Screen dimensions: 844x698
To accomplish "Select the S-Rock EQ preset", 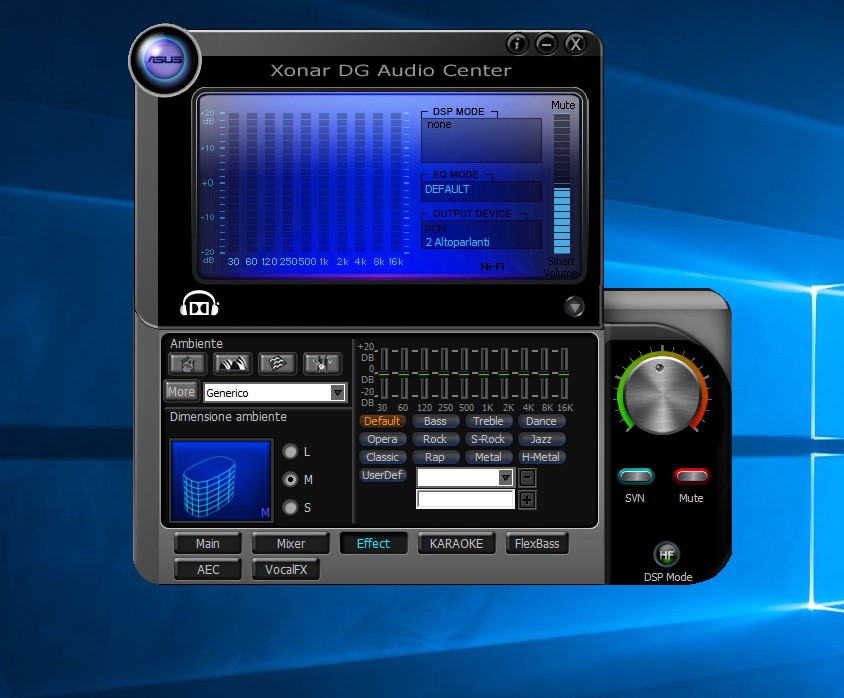I will click(x=488, y=439).
